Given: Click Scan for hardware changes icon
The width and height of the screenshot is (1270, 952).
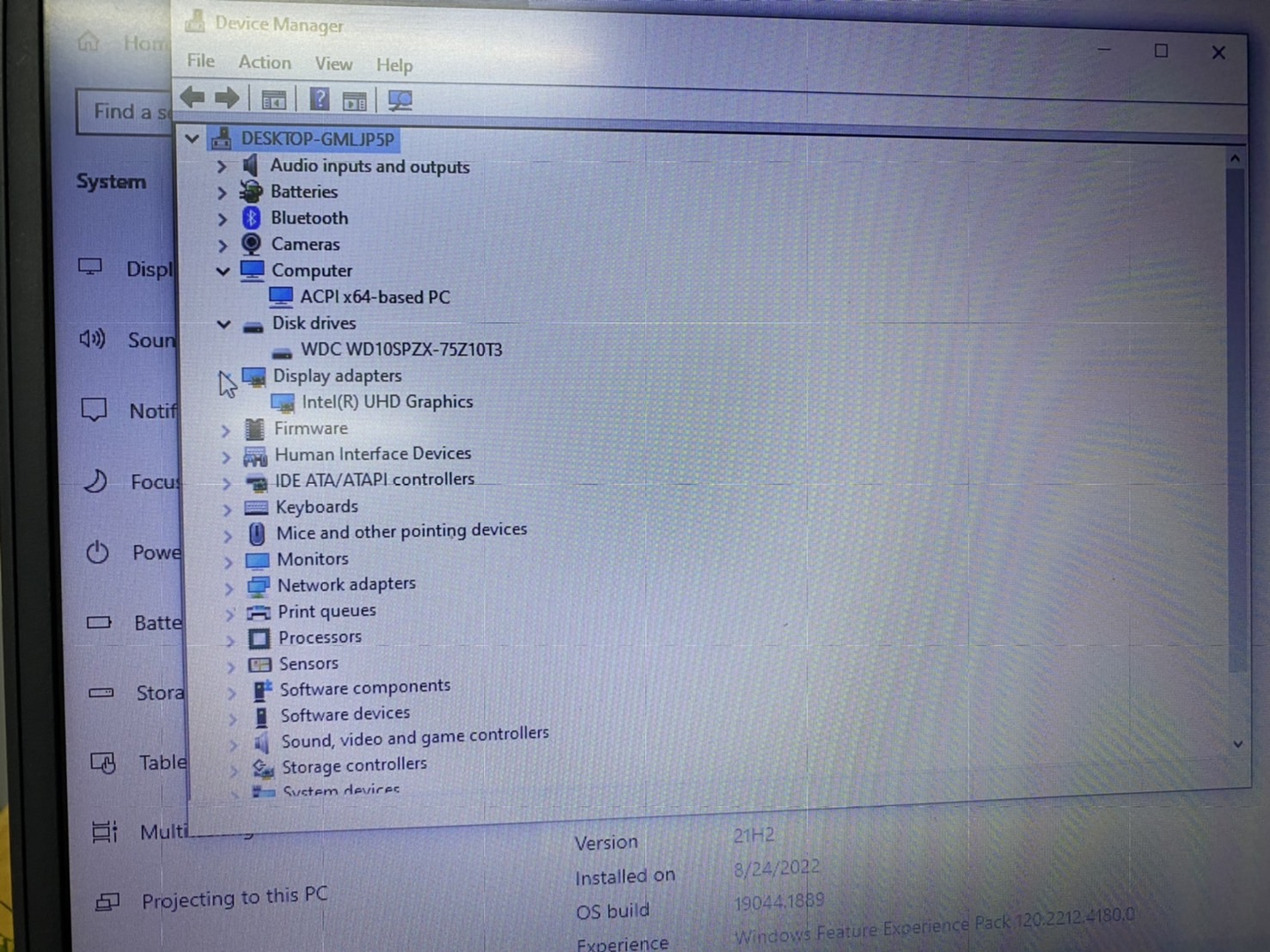Looking at the screenshot, I should (399, 101).
